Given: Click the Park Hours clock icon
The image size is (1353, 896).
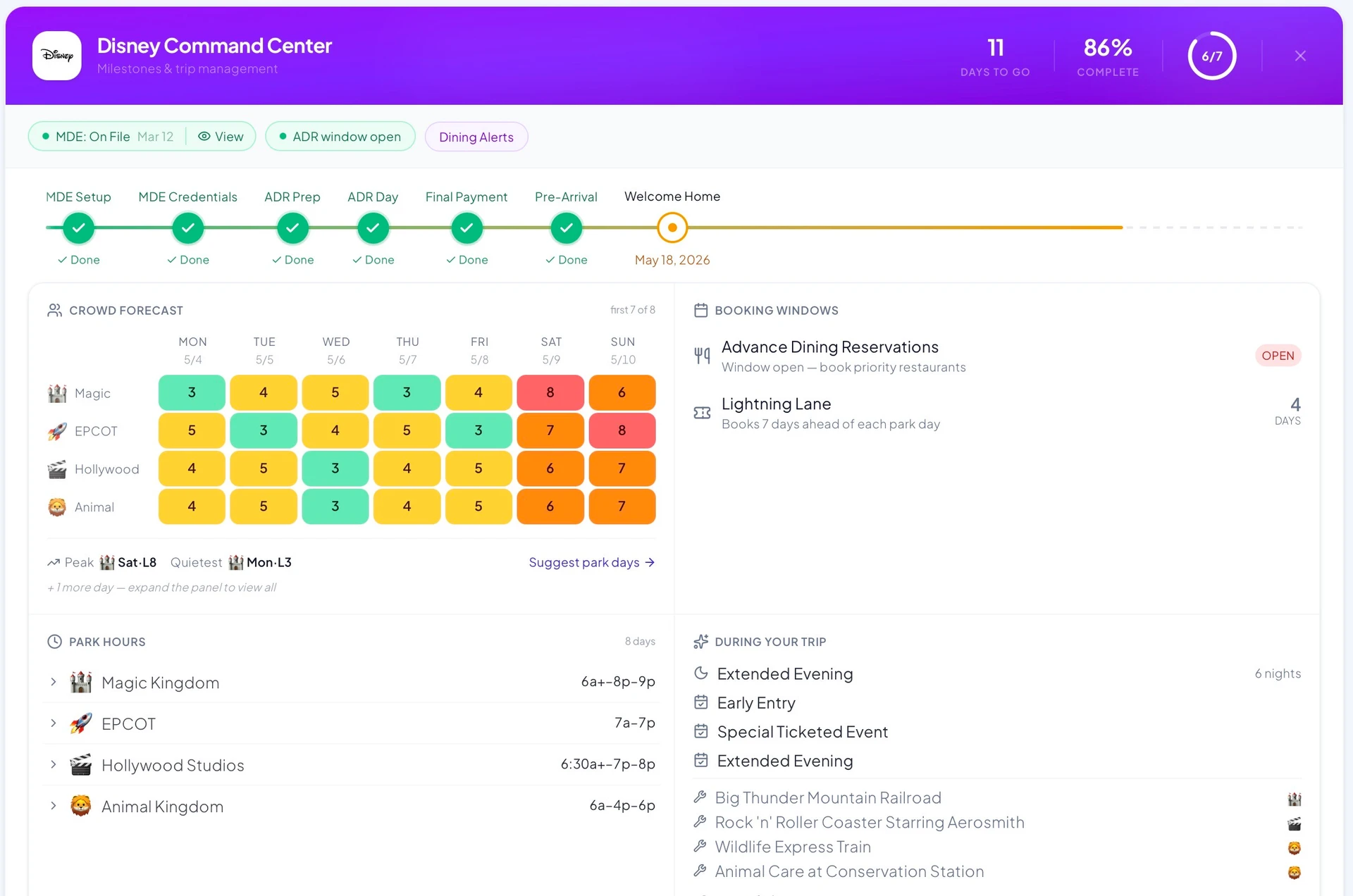Looking at the screenshot, I should [x=54, y=642].
